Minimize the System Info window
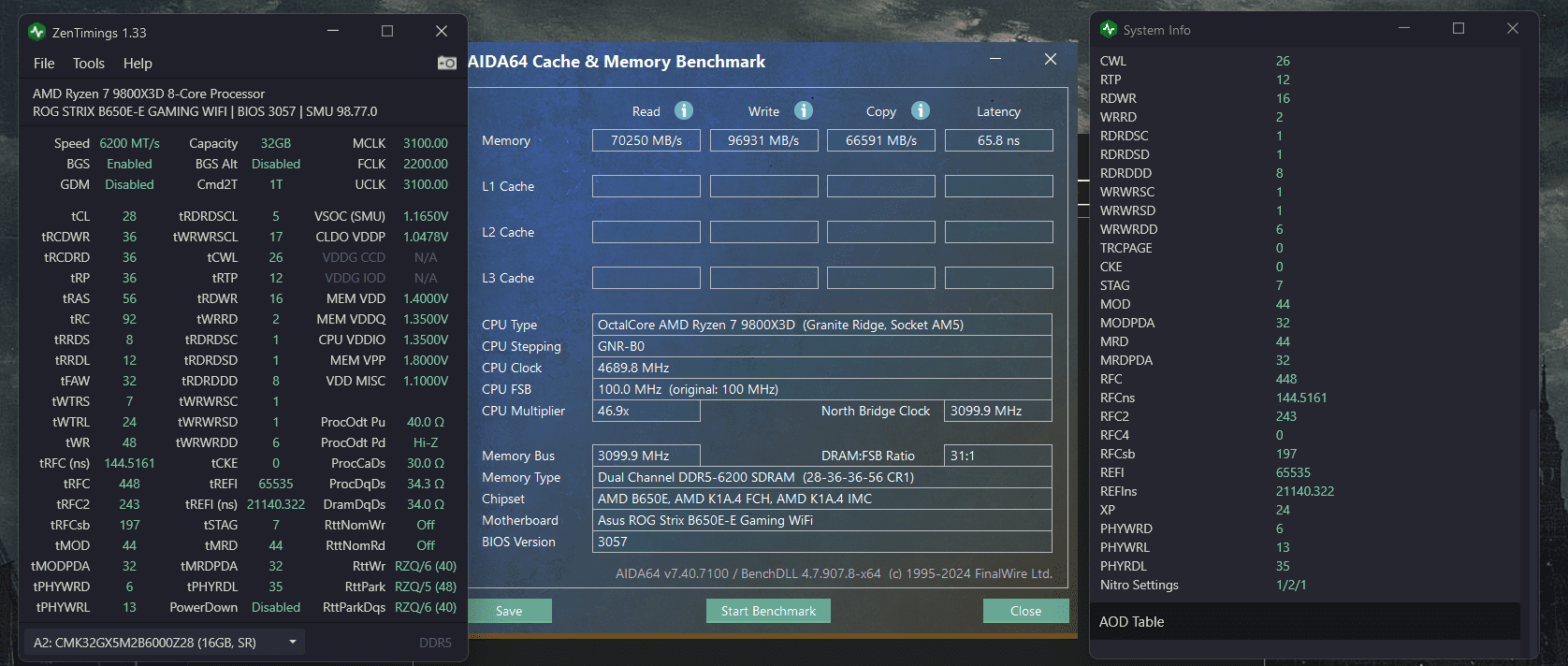The width and height of the screenshot is (1568, 666). click(1404, 28)
